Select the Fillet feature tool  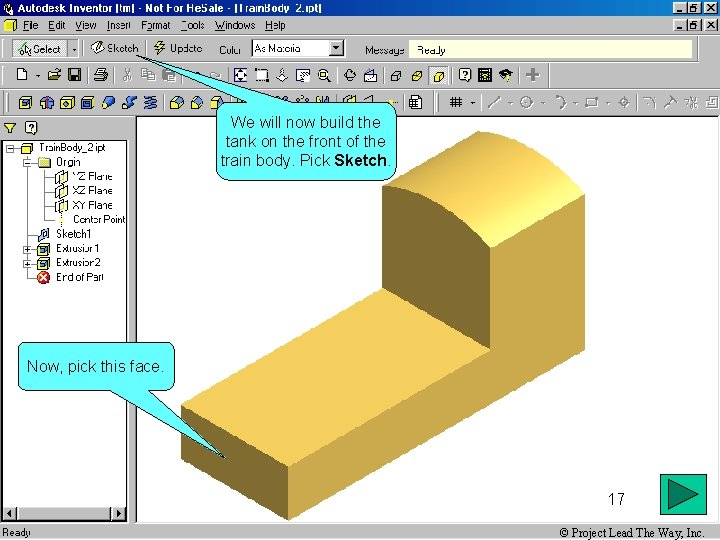(176, 102)
